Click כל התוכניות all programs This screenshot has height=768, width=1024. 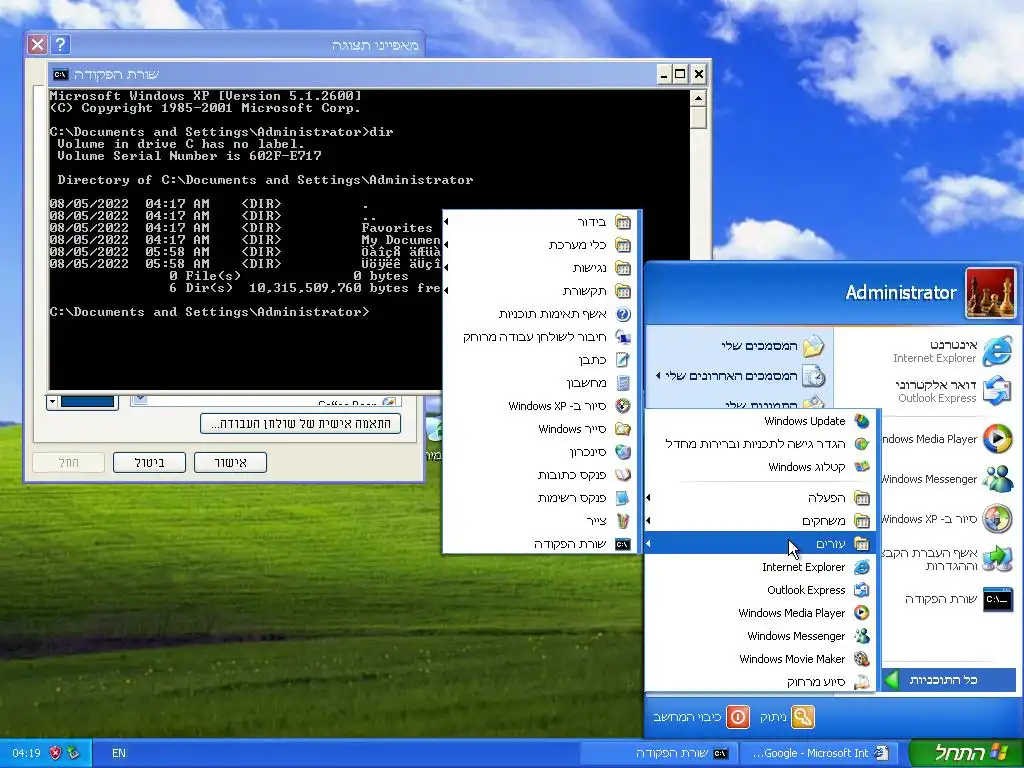[x=949, y=680]
